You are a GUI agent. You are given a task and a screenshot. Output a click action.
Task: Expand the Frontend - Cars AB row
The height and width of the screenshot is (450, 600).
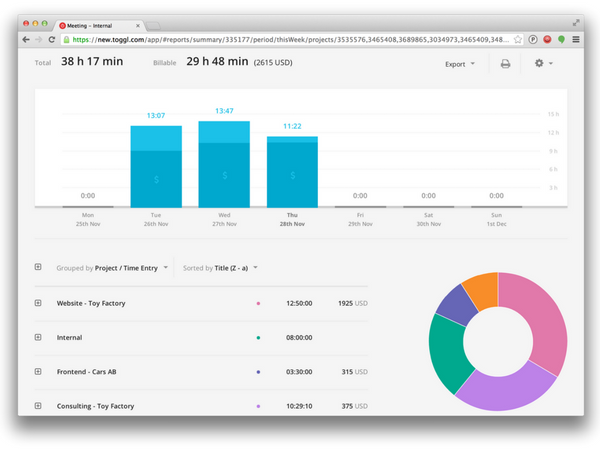tap(38, 371)
